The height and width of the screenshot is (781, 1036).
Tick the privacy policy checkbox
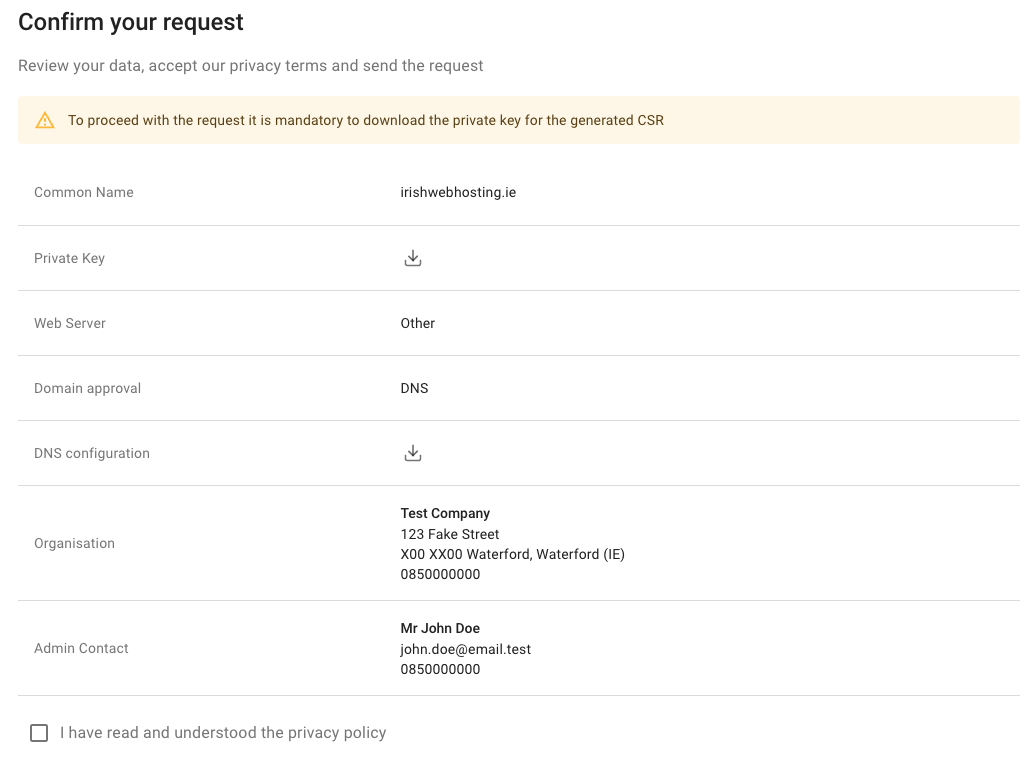pyautogui.click(x=39, y=733)
